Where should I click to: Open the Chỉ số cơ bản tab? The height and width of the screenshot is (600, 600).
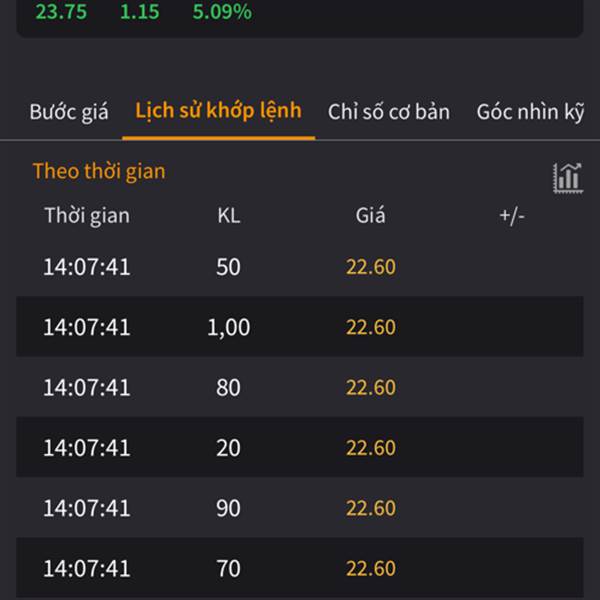pyautogui.click(x=389, y=112)
